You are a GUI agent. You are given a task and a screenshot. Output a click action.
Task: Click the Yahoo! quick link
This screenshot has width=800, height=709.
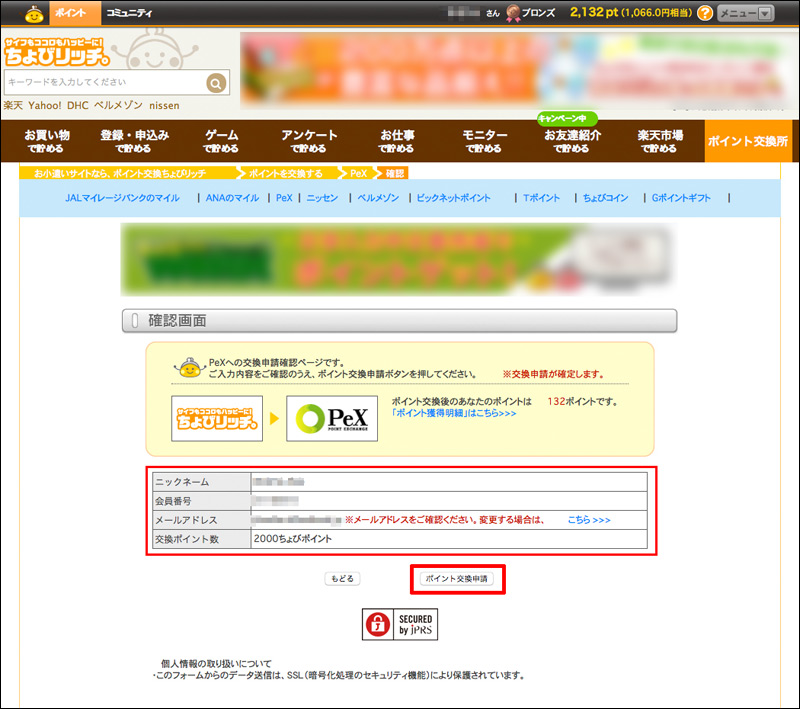pyautogui.click(x=44, y=106)
